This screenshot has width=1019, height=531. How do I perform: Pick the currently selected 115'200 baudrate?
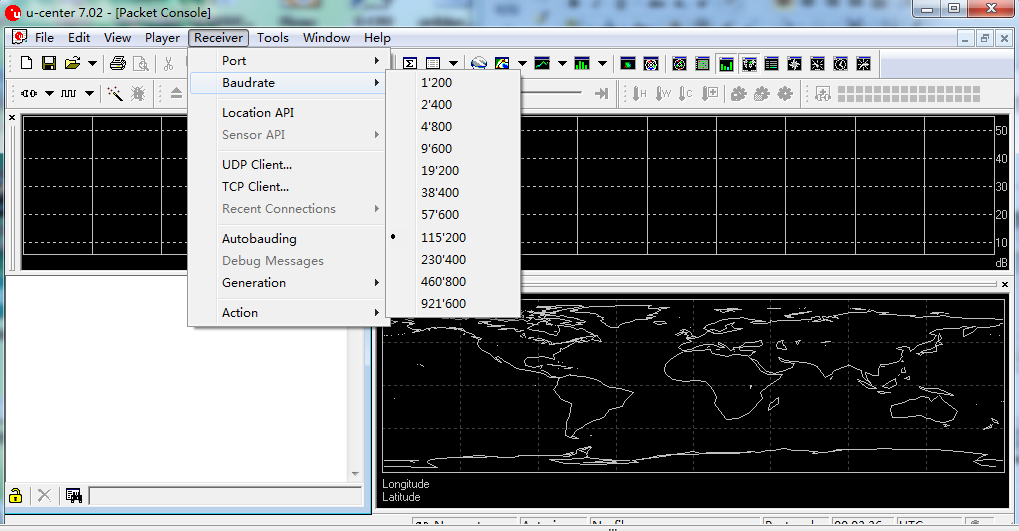[x=453, y=238]
